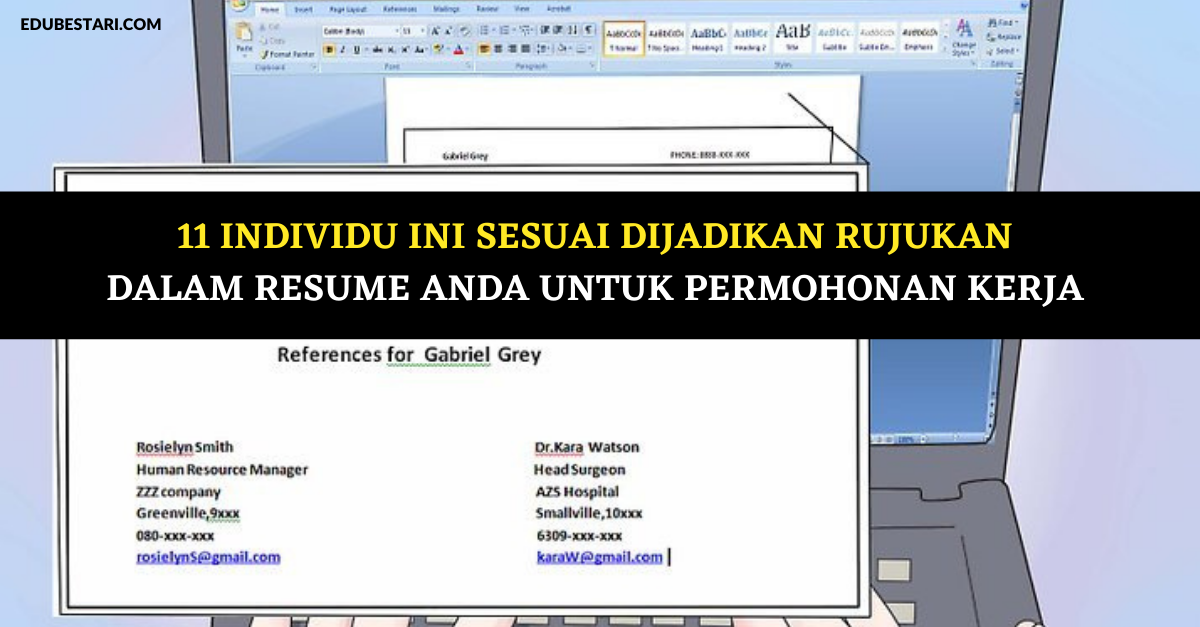Apply the Normal style thumbnail
This screenshot has height=627, width=1200.
pyautogui.click(x=624, y=38)
